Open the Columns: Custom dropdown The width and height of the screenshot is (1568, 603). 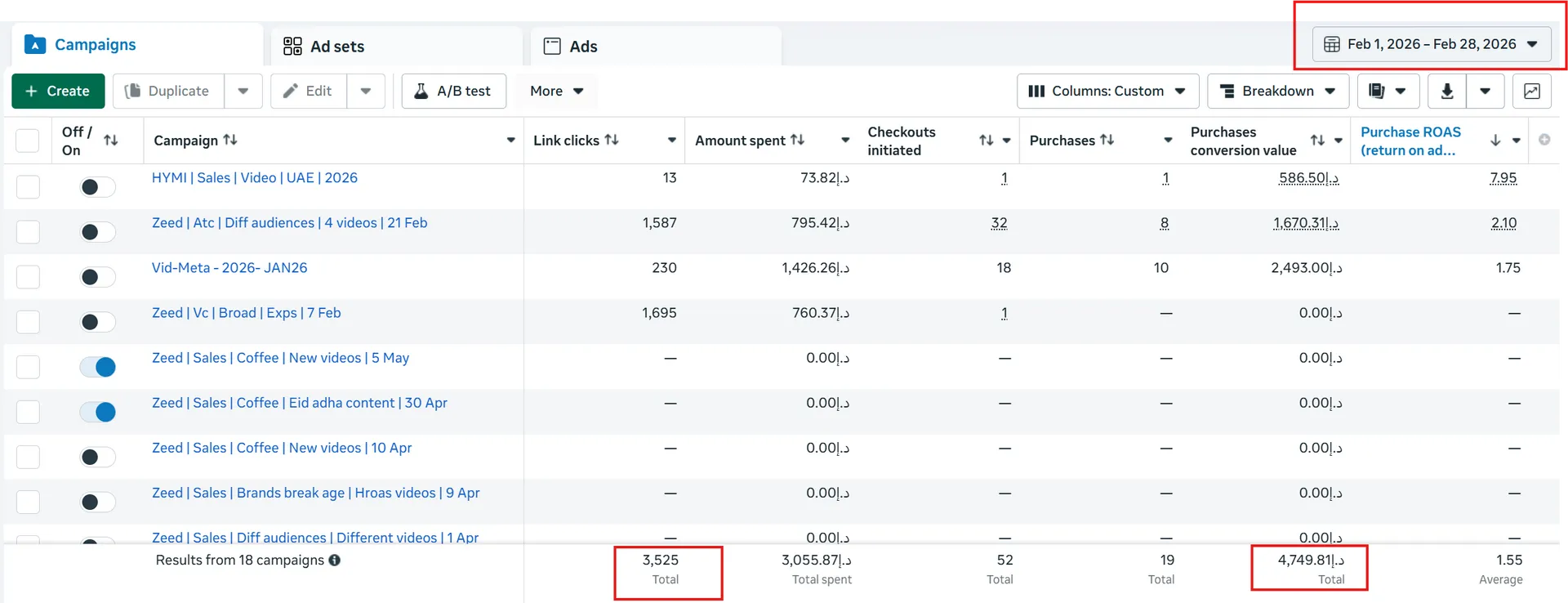tap(1107, 91)
